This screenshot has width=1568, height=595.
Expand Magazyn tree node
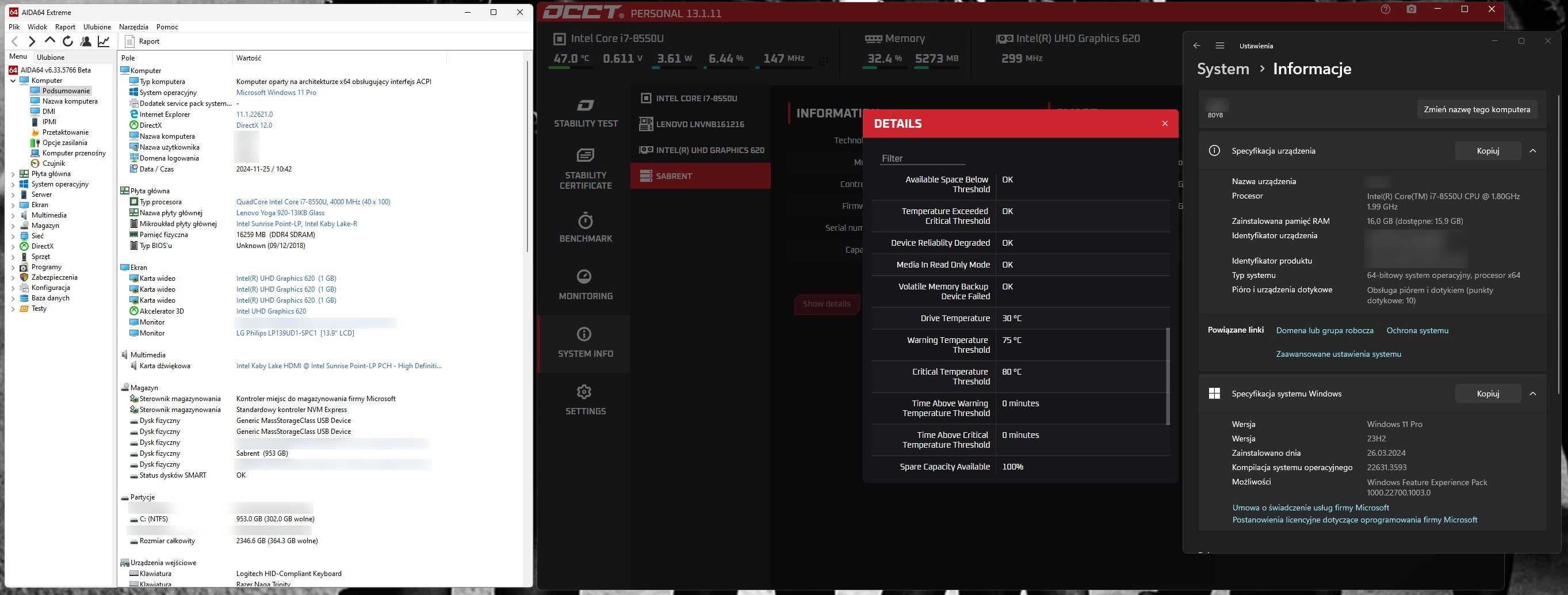[13, 226]
